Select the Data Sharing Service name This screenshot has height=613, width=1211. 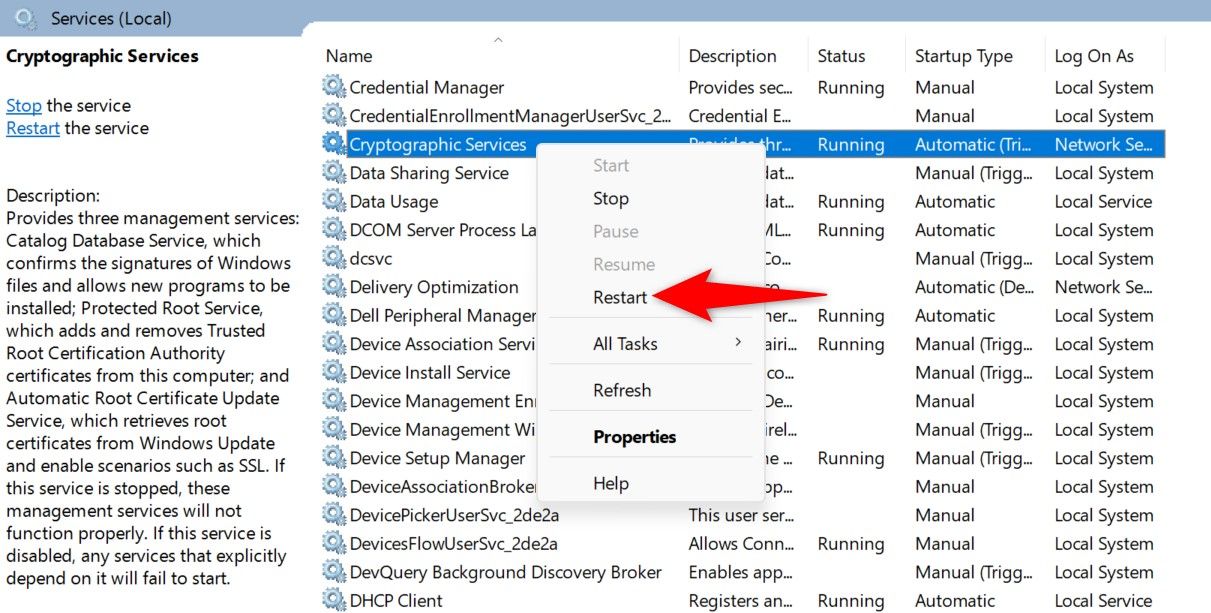click(x=429, y=173)
